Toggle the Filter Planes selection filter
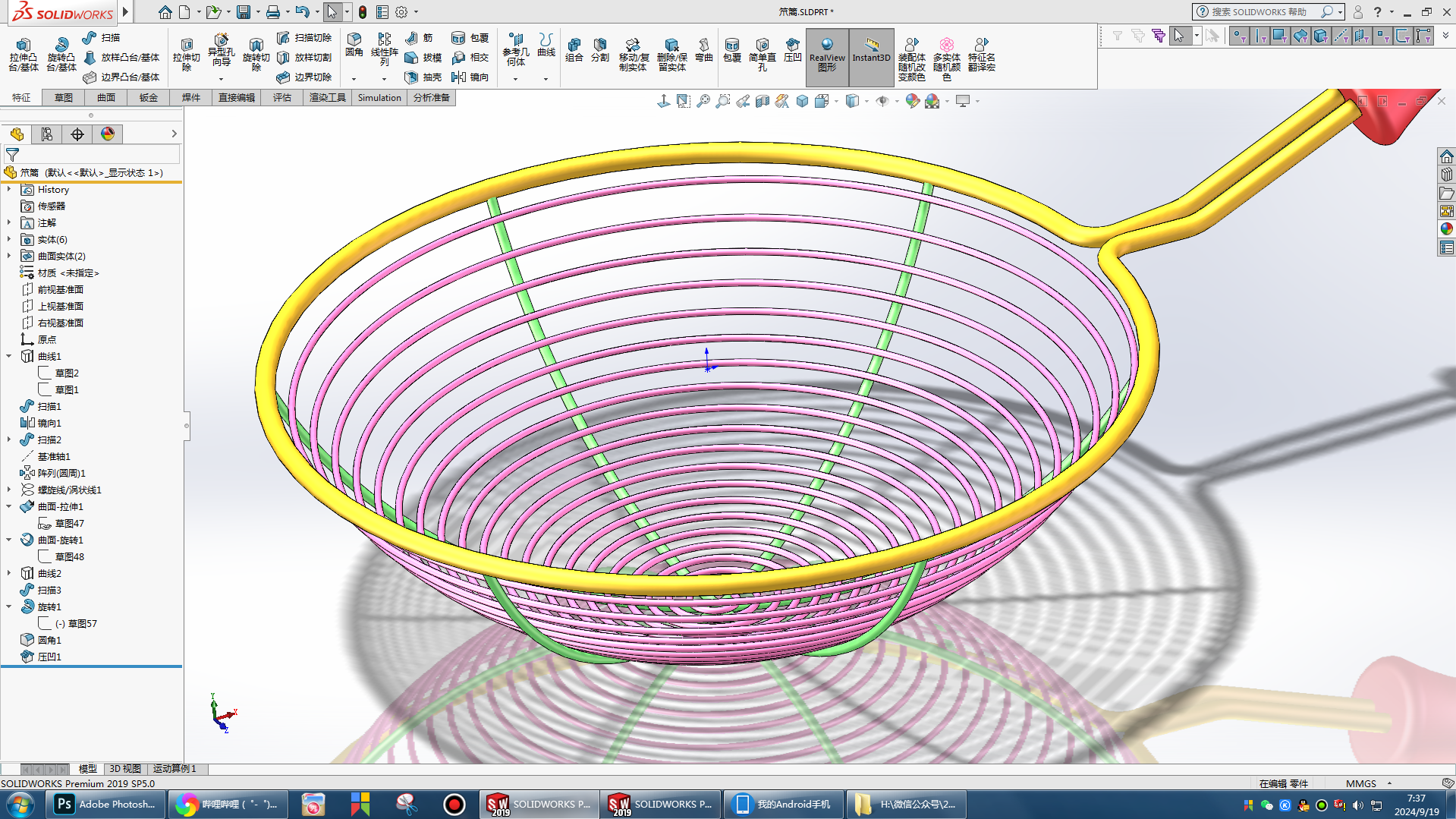 [1362, 36]
